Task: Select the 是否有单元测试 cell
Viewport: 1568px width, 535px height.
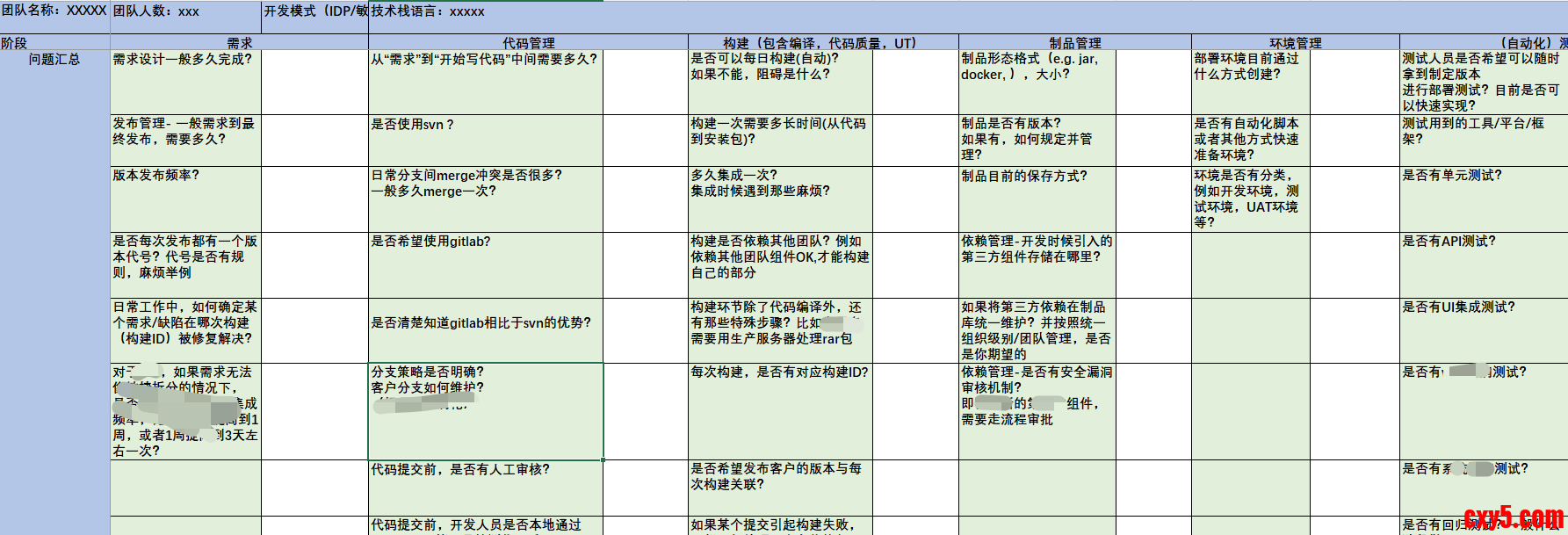Action: (1483, 199)
